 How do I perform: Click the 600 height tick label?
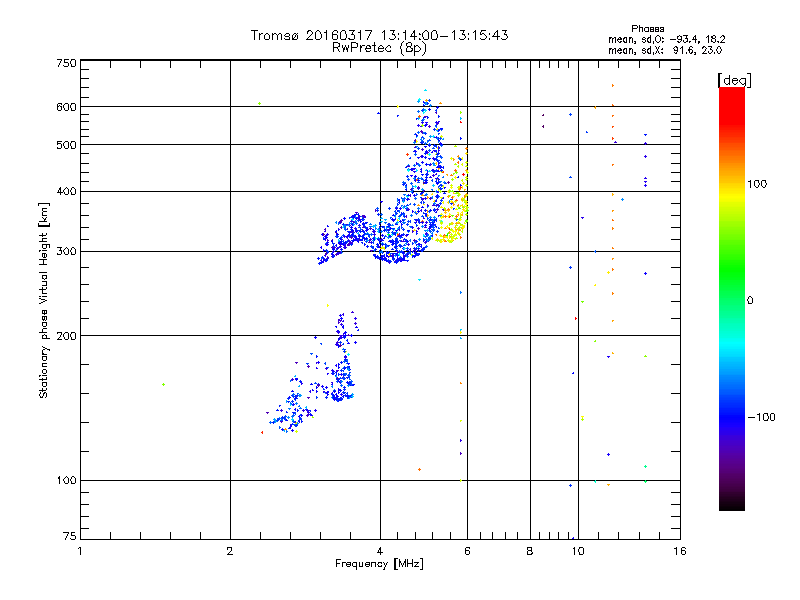[x=66, y=107]
